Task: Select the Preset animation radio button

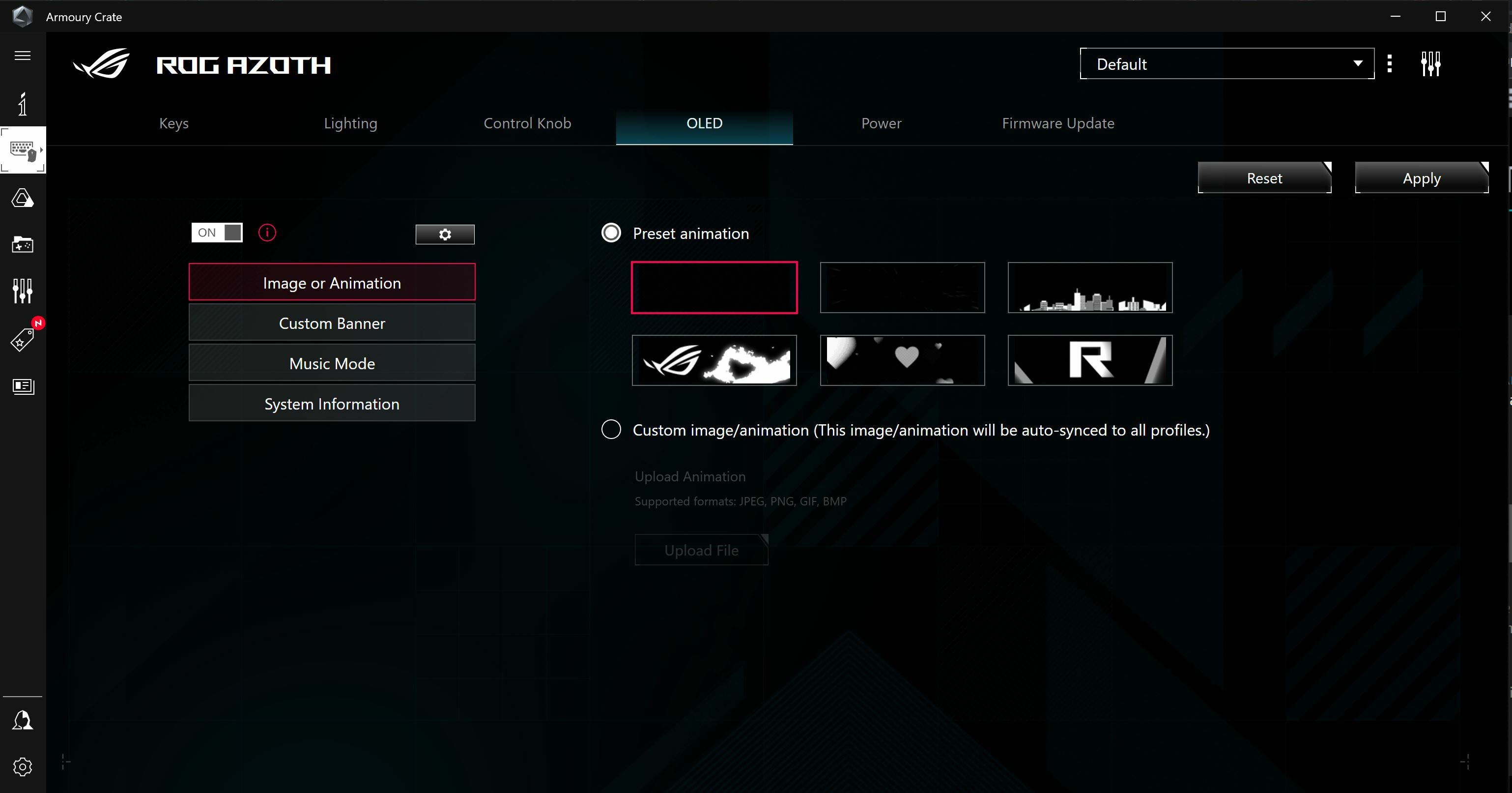Action: [610, 233]
